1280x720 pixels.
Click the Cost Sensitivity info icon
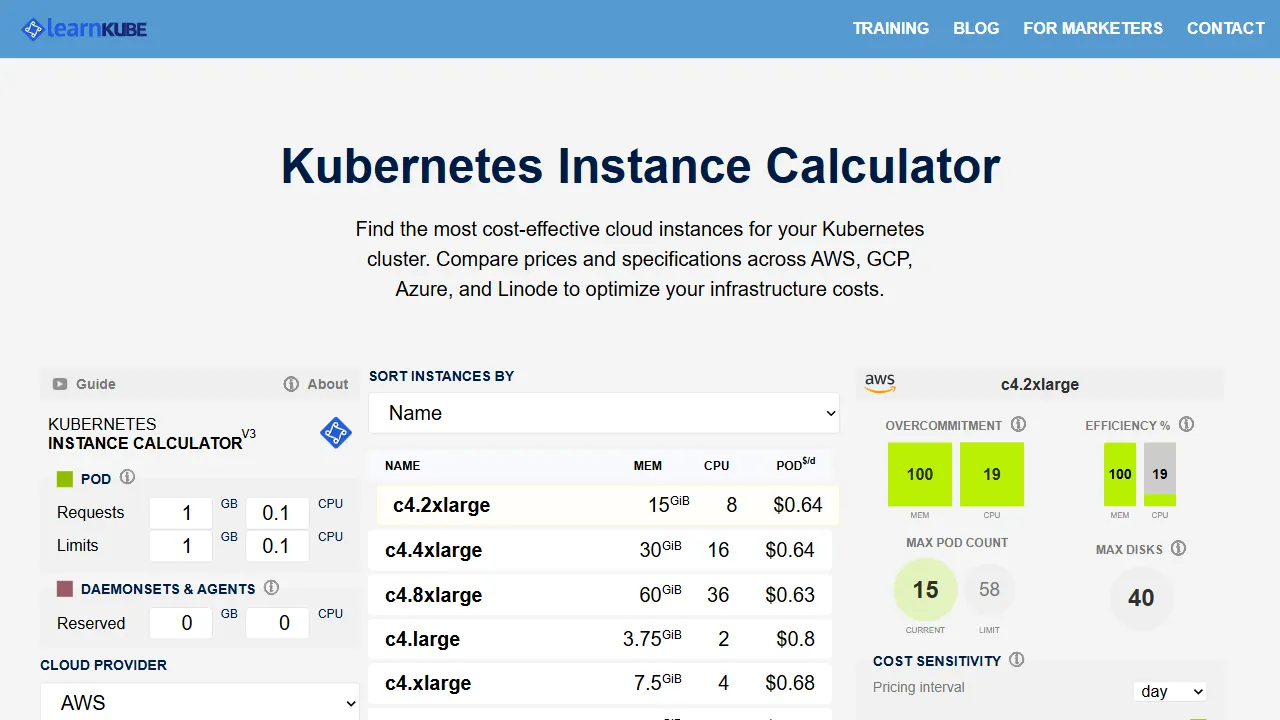pyautogui.click(x=1017, y=660)
